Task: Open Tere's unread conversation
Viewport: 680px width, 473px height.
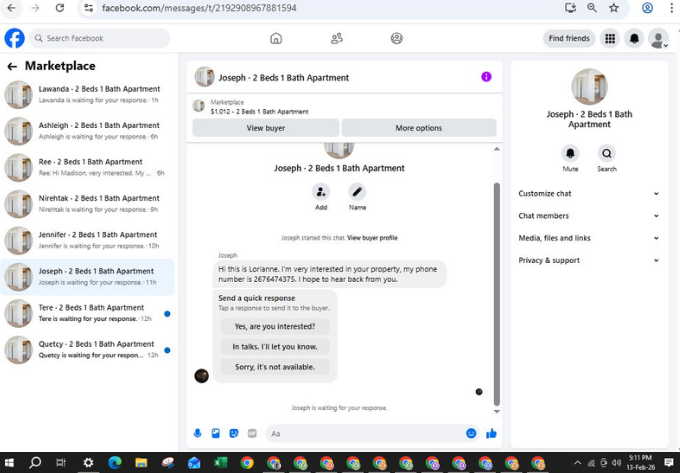Action: pyautogui.click(x=87, y=313)
